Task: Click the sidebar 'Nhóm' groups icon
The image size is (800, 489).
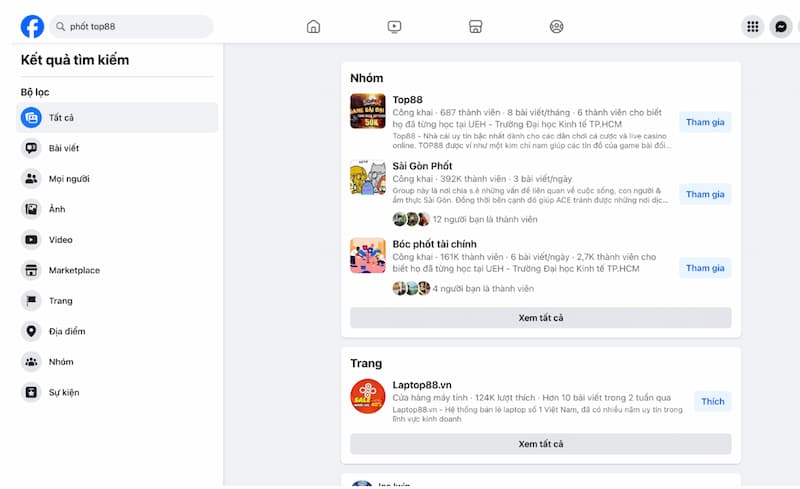Action: pos(31,362)
